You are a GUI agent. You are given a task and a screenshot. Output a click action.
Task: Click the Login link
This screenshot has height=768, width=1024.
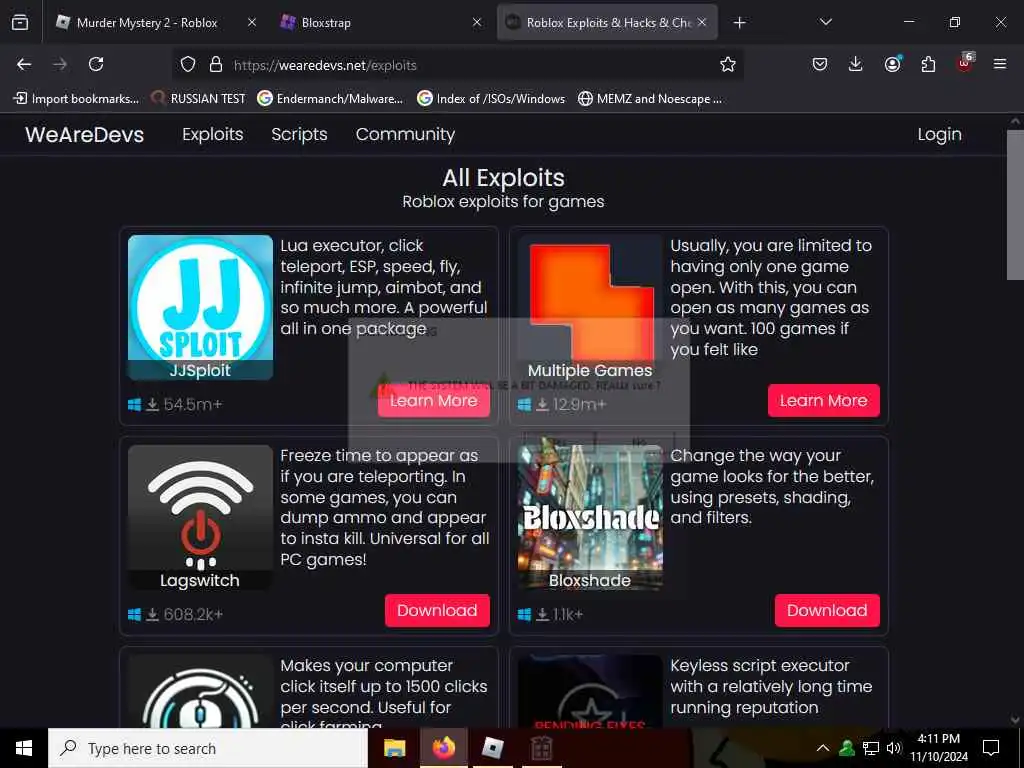(939, 135)
